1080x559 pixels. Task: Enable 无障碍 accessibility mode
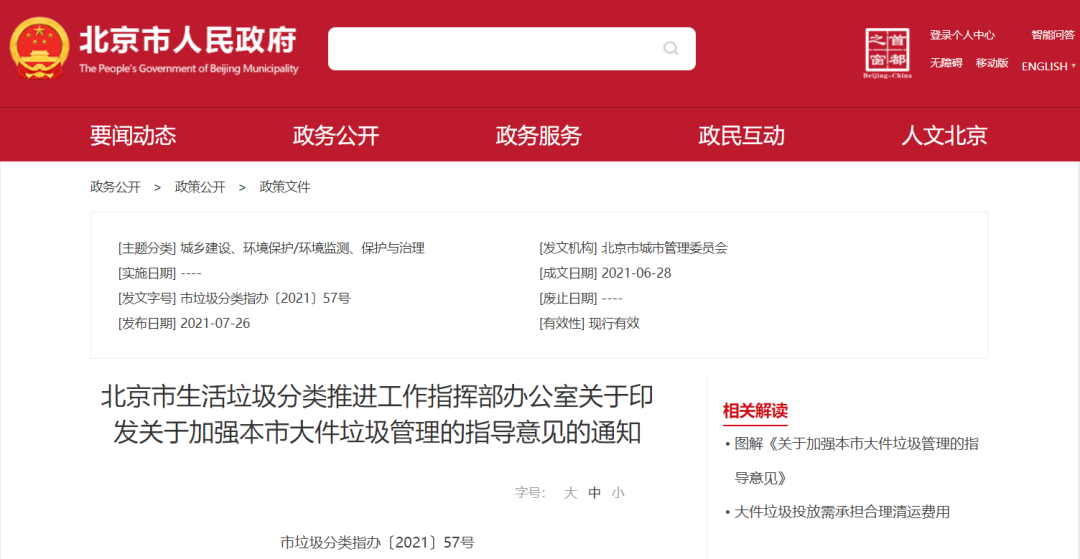click(946, 63)
